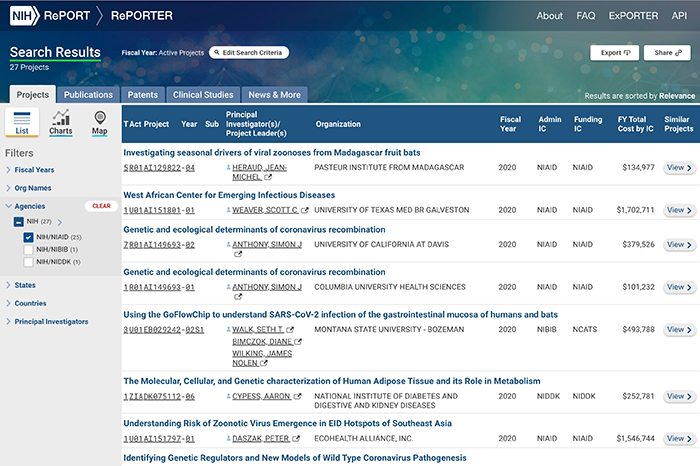
Task: Click the NIH (27) drill-in arrow
Action: pos(60,222)
